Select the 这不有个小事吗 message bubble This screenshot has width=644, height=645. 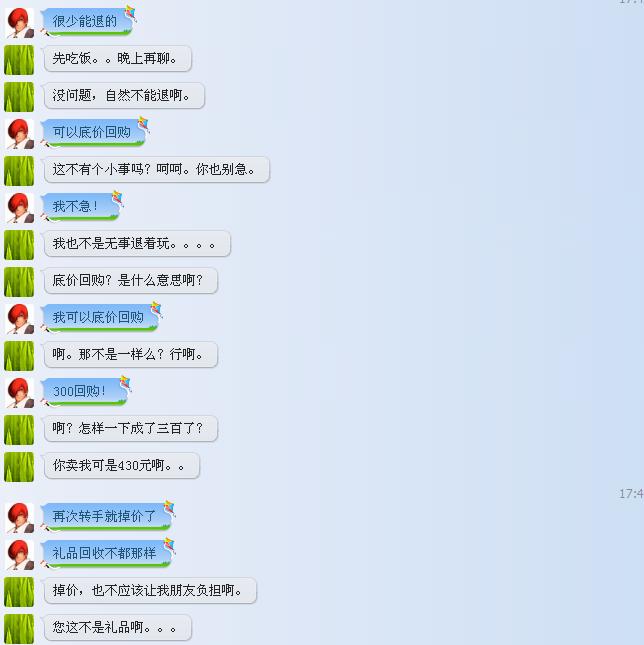click(156, 169)
